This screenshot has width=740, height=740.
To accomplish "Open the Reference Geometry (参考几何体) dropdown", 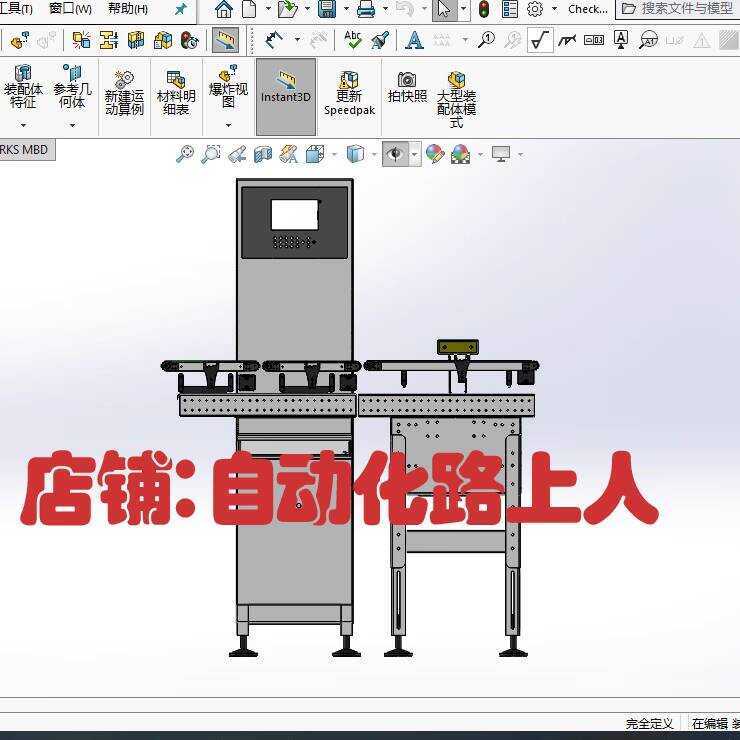I will 72,125.
